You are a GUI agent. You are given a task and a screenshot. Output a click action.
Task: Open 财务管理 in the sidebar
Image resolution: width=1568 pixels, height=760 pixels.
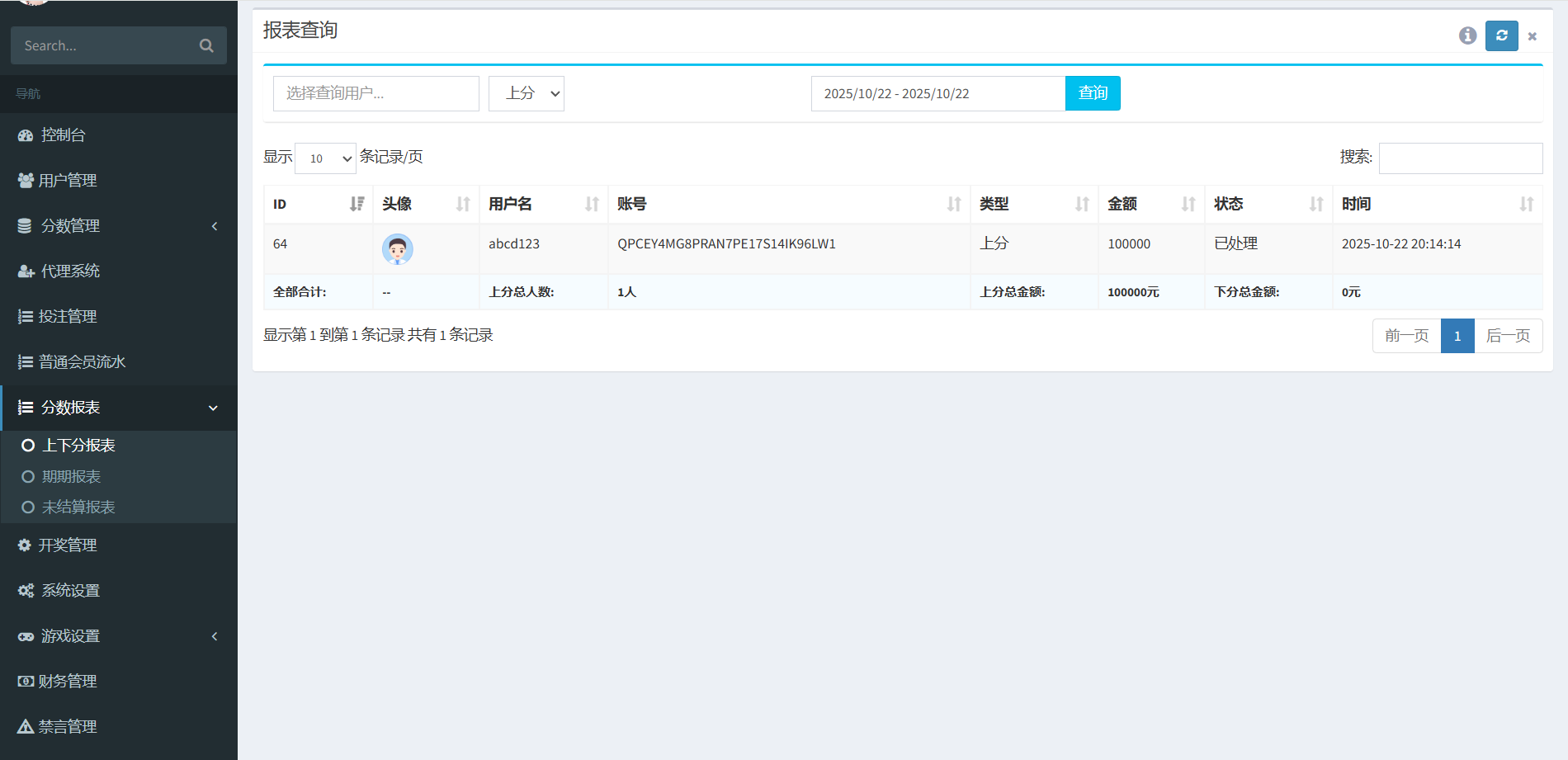[68, 682]
